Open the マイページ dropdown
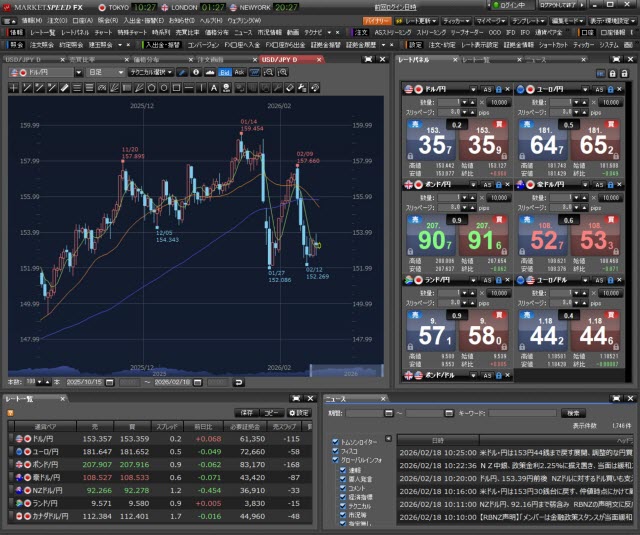640x535 pixels. [491, 21]
